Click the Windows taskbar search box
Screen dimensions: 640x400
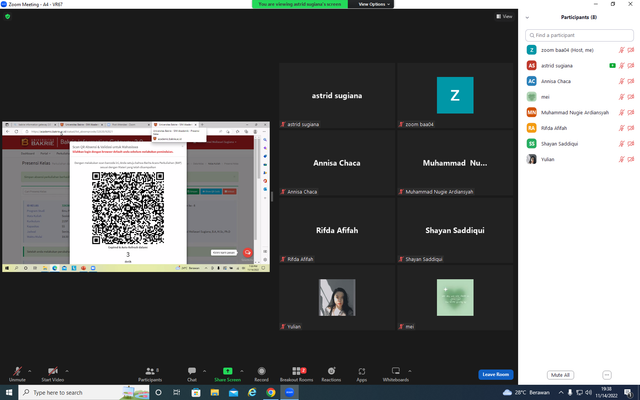click(84, 392)
